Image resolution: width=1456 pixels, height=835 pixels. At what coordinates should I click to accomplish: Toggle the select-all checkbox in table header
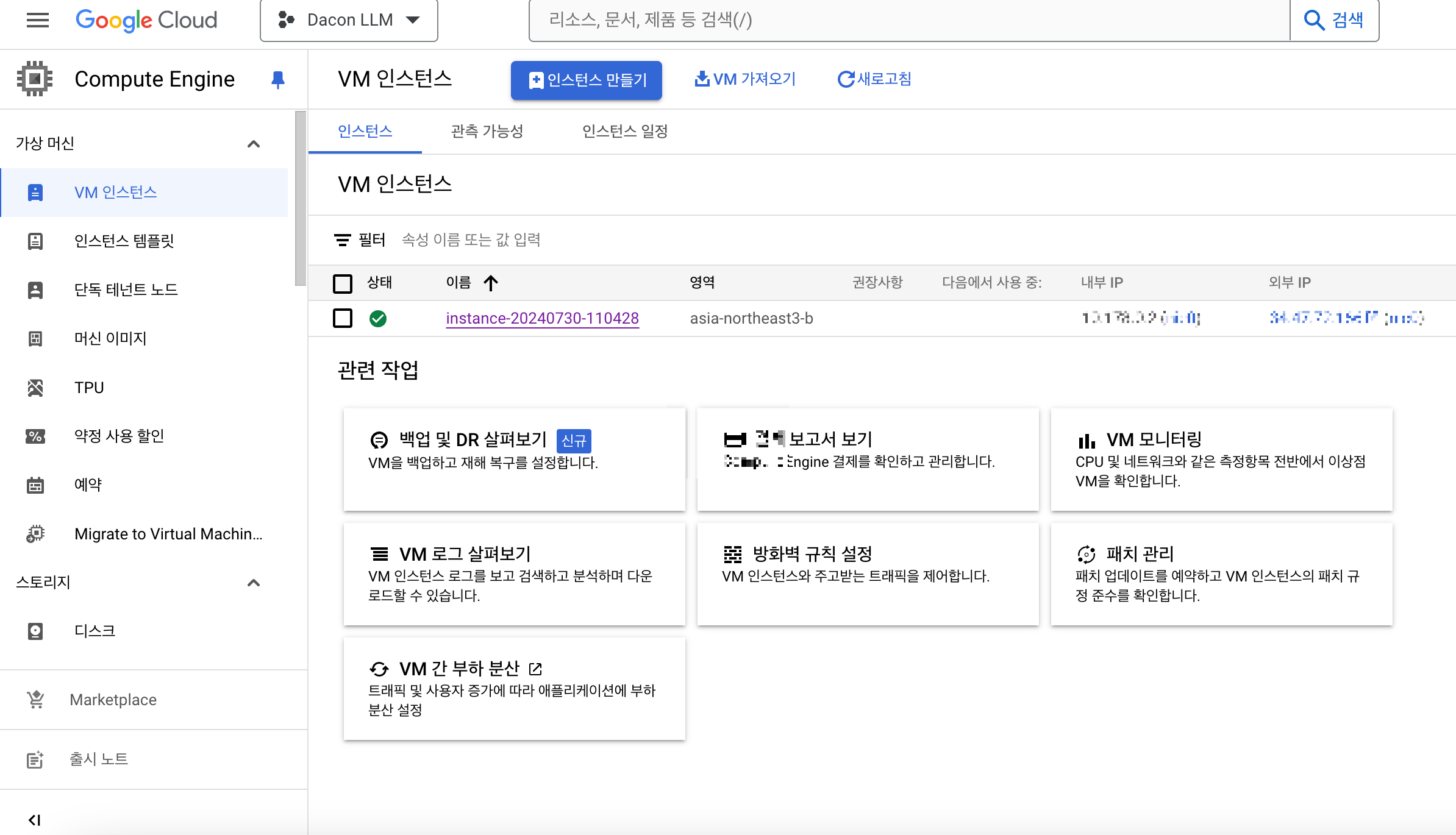[x=343, y=283]
